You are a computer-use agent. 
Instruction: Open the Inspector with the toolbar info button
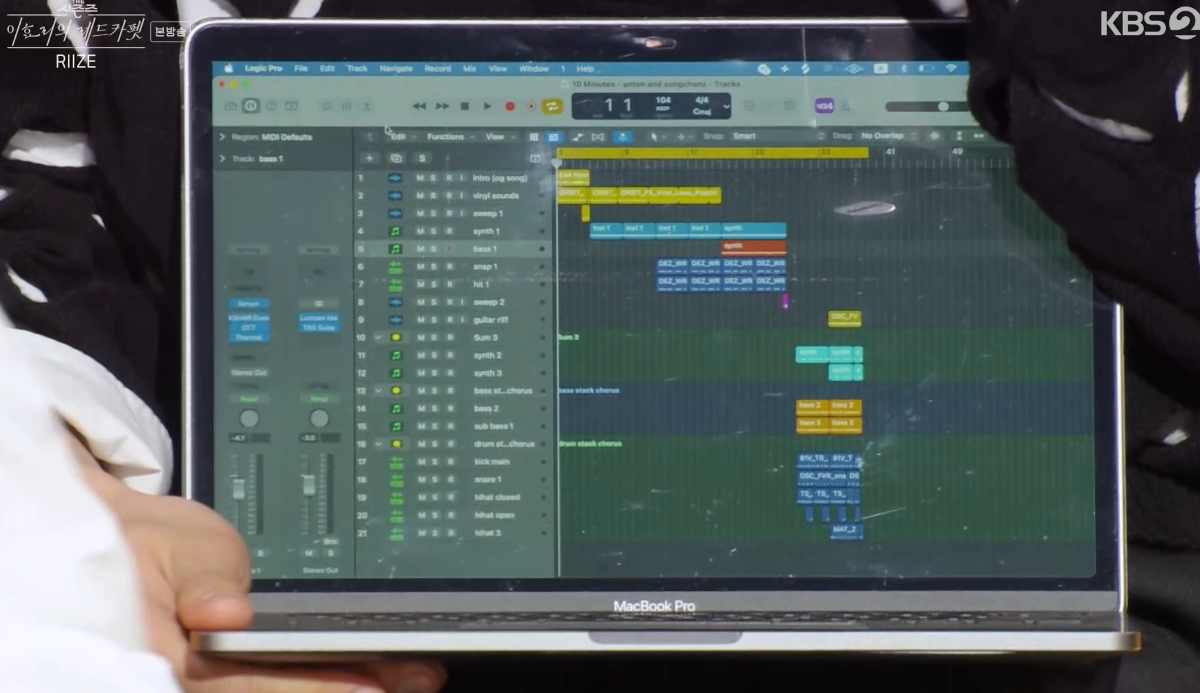250,106
